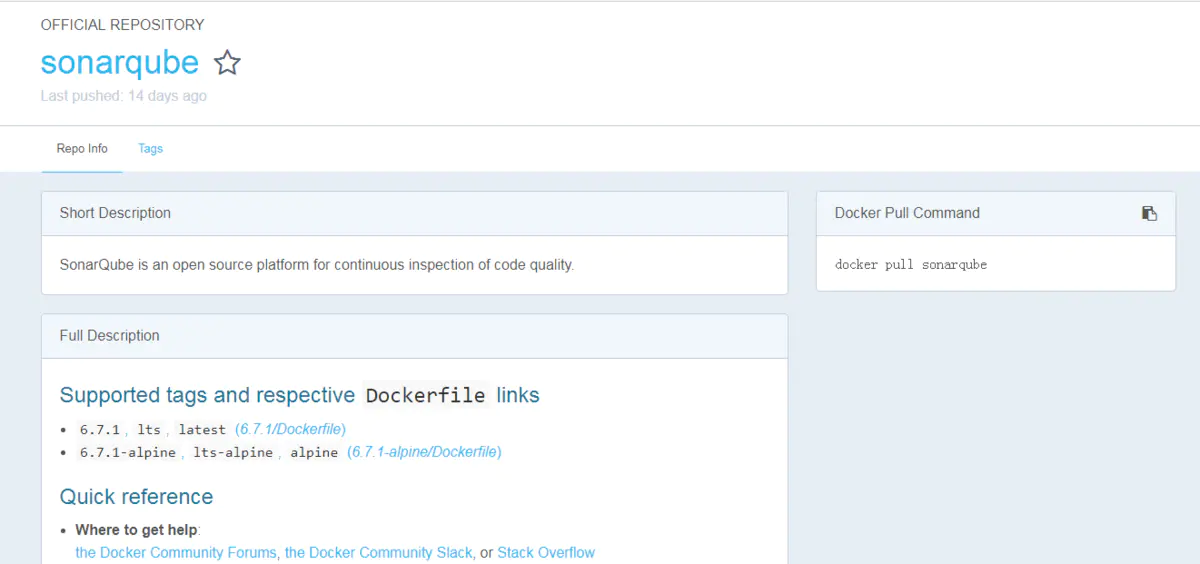This screenshot has width=1200, height=564.
Task: Open the Repo Info tab
Action: pyautogui.click(x=82, y=148)
